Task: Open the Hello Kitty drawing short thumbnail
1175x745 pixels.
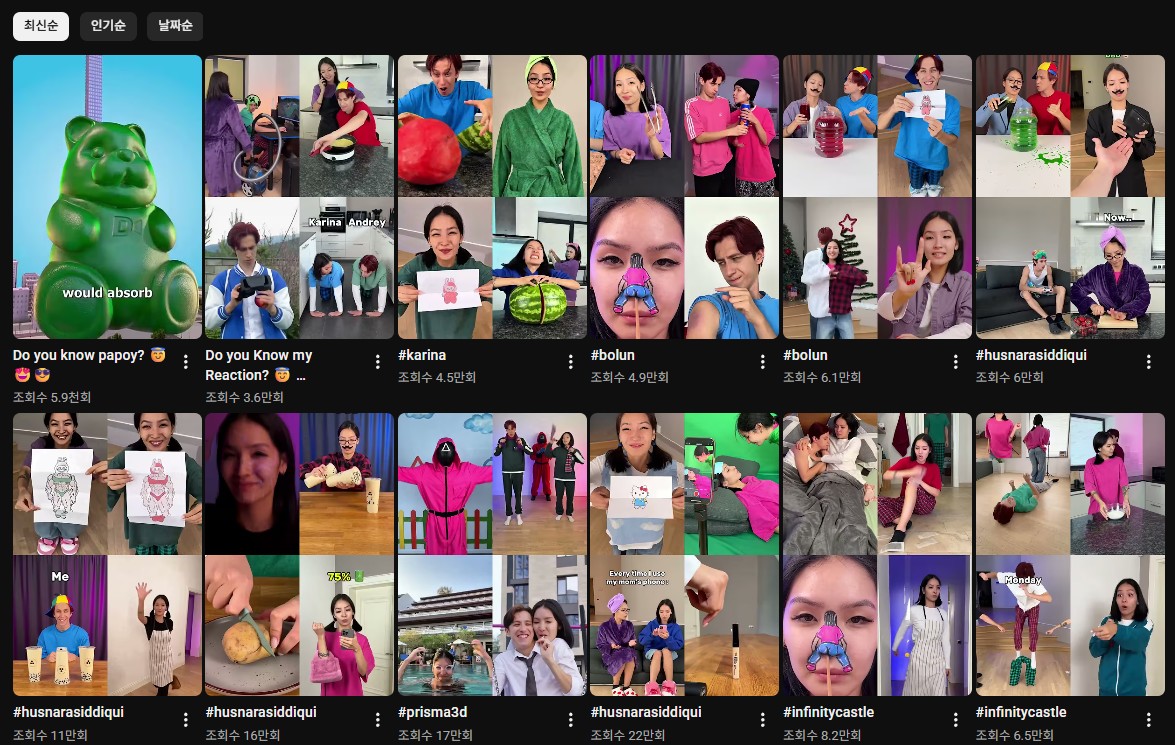Action: 684,554
